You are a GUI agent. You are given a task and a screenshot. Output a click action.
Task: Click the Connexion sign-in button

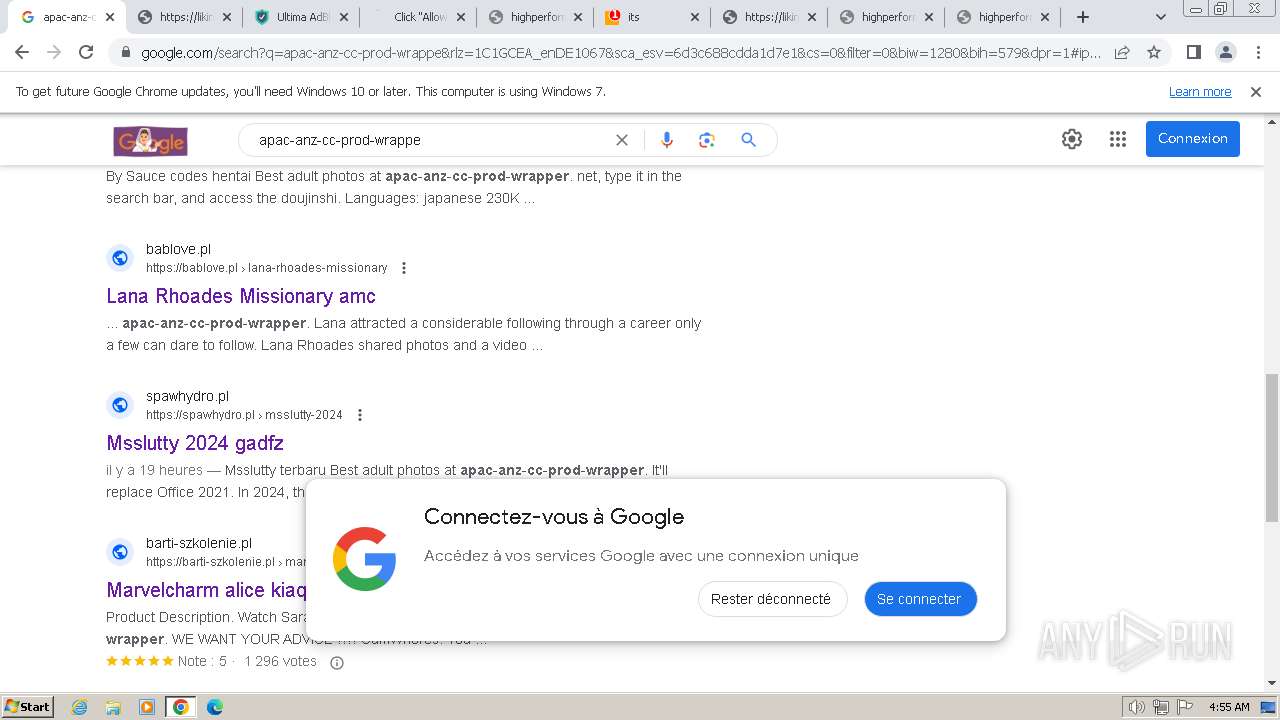coord(1193,139)
